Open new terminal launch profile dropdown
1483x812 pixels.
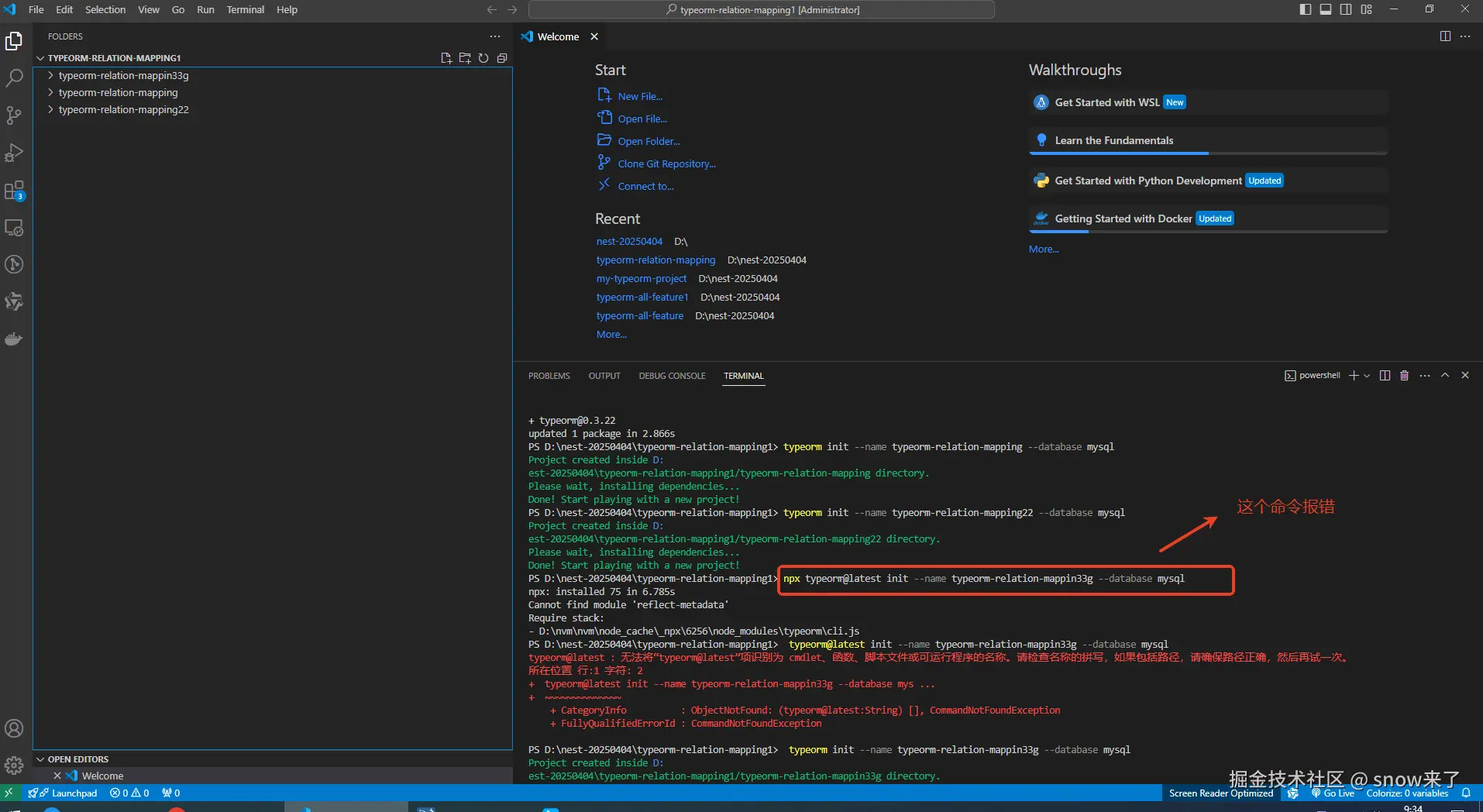[1367, 376]
